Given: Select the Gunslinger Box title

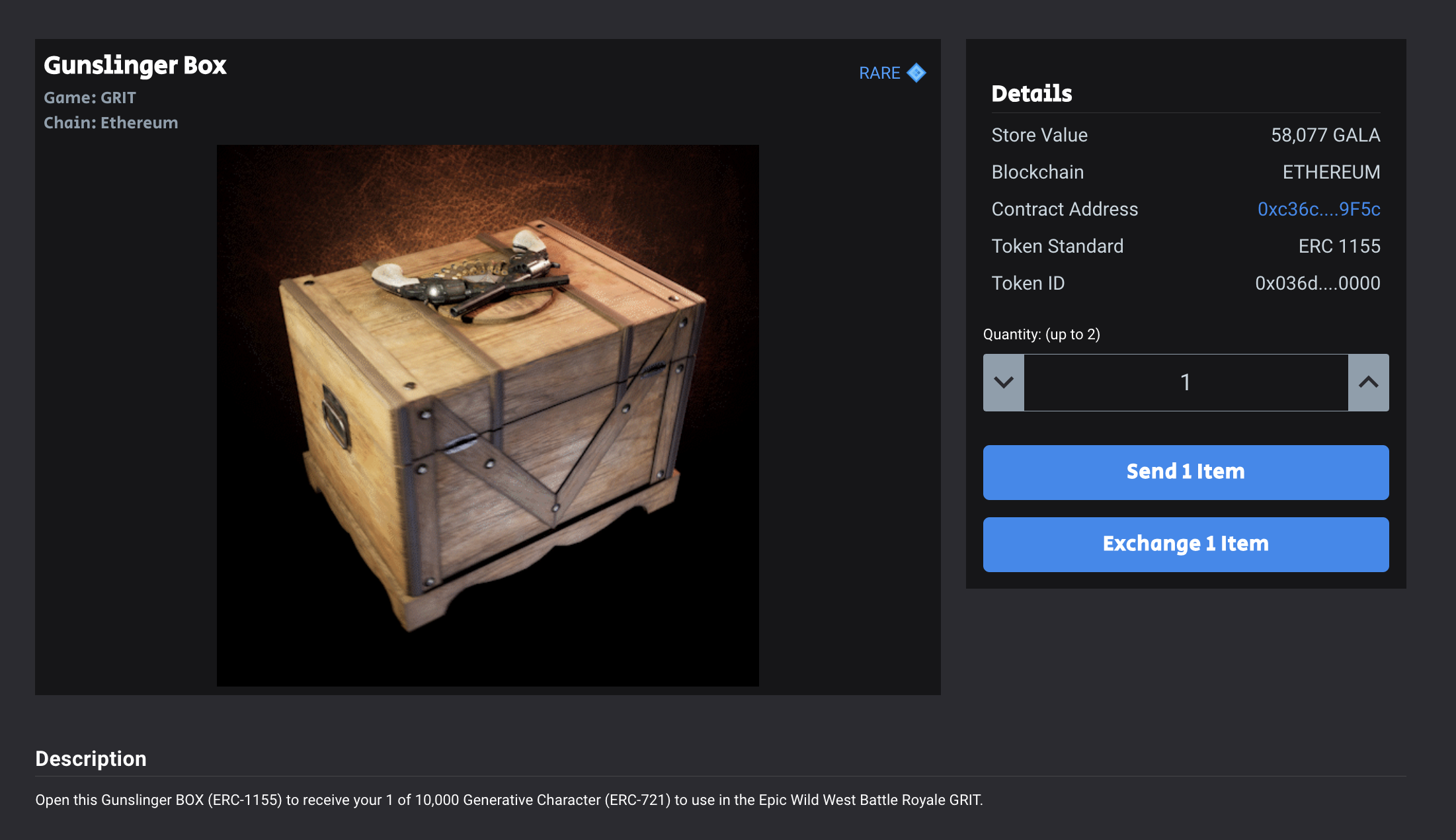Looking at the screenshot, I should click(135, 65).
